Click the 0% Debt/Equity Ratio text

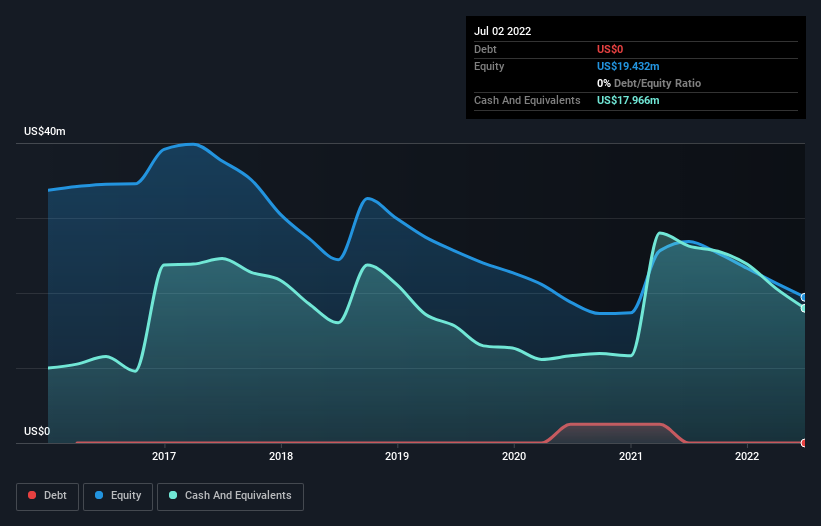[649, 83]
